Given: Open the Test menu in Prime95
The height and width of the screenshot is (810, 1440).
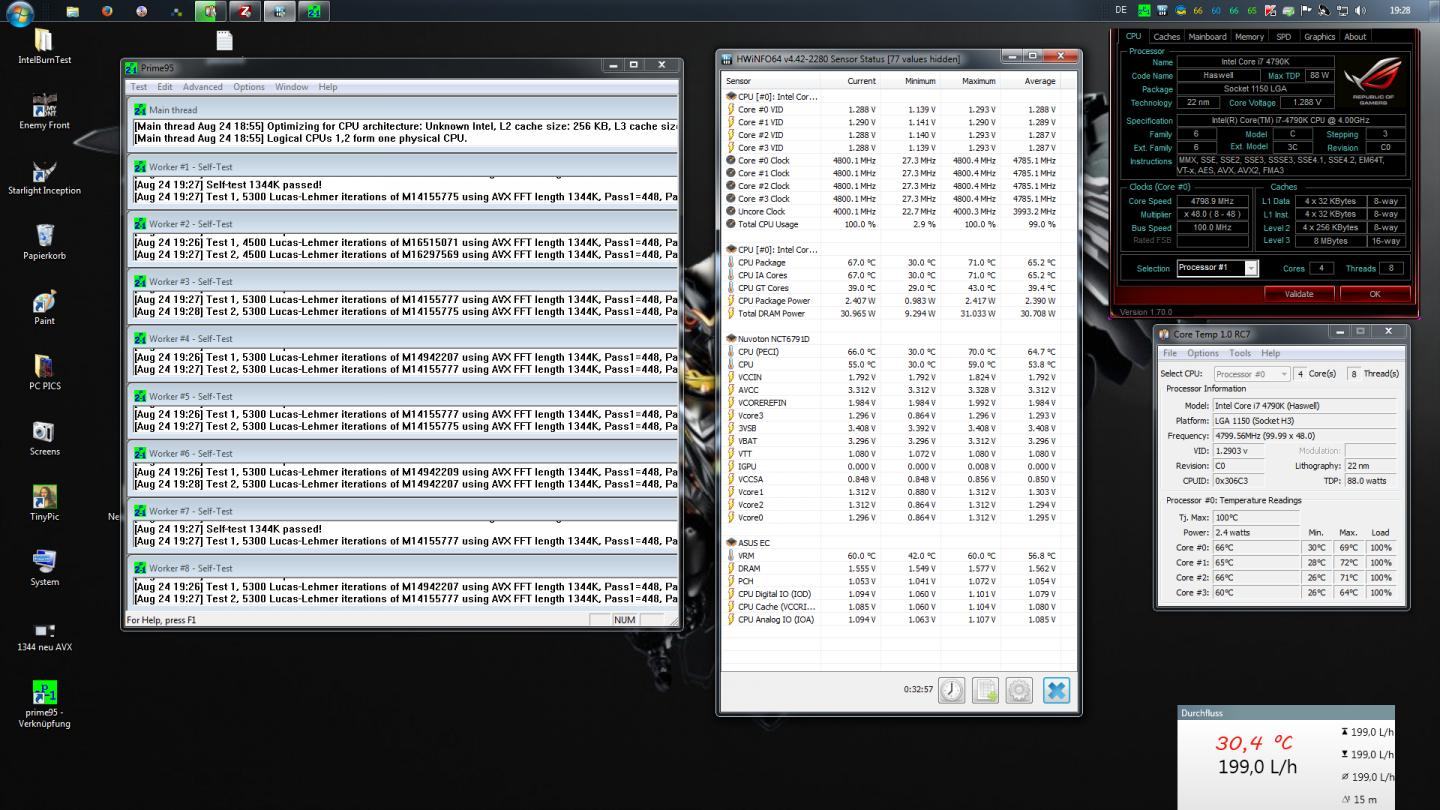Looking at the screenshot, I should (x=139, y=87).
